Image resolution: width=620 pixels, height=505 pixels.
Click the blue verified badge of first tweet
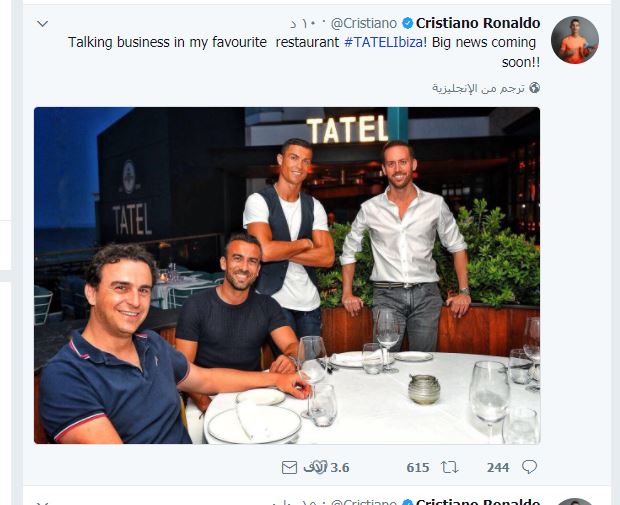(406, 23)
